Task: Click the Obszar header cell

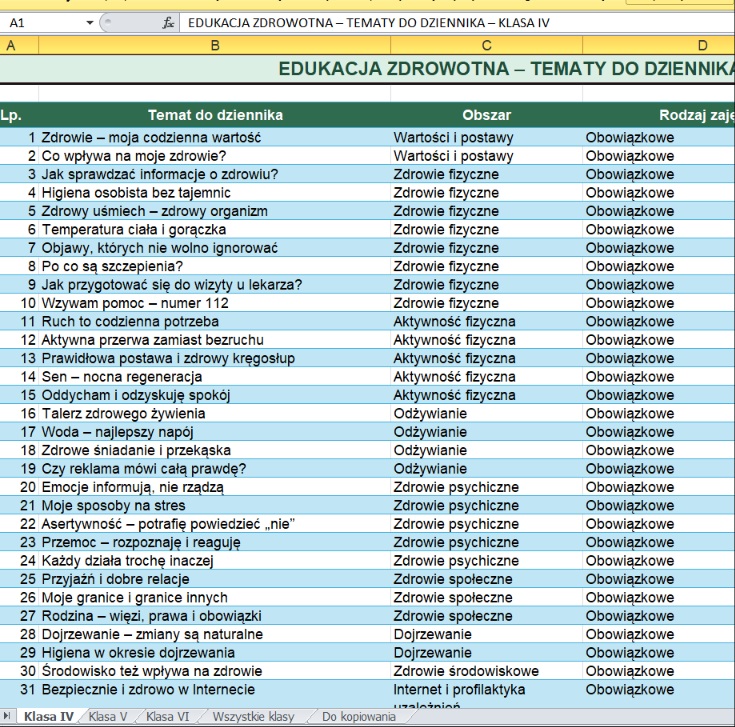Action: tap(487, 115)
